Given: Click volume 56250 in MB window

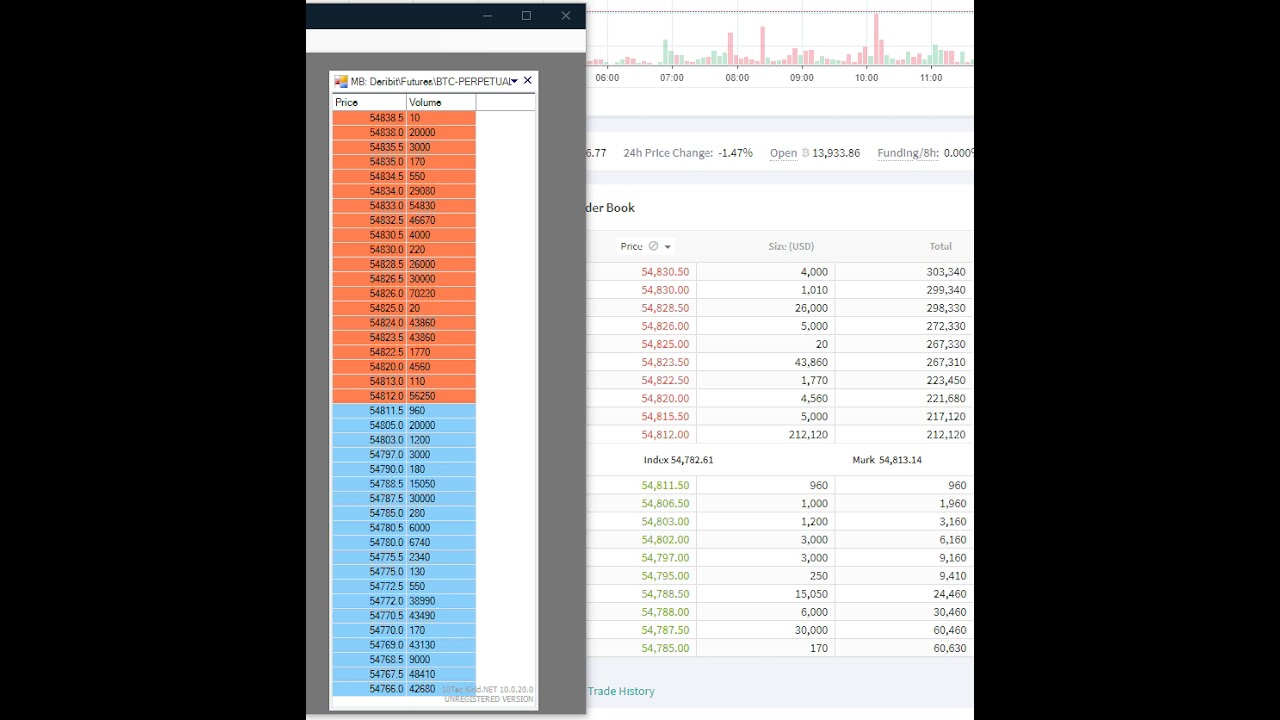Looking at the screenshot, I should [422, 396].
